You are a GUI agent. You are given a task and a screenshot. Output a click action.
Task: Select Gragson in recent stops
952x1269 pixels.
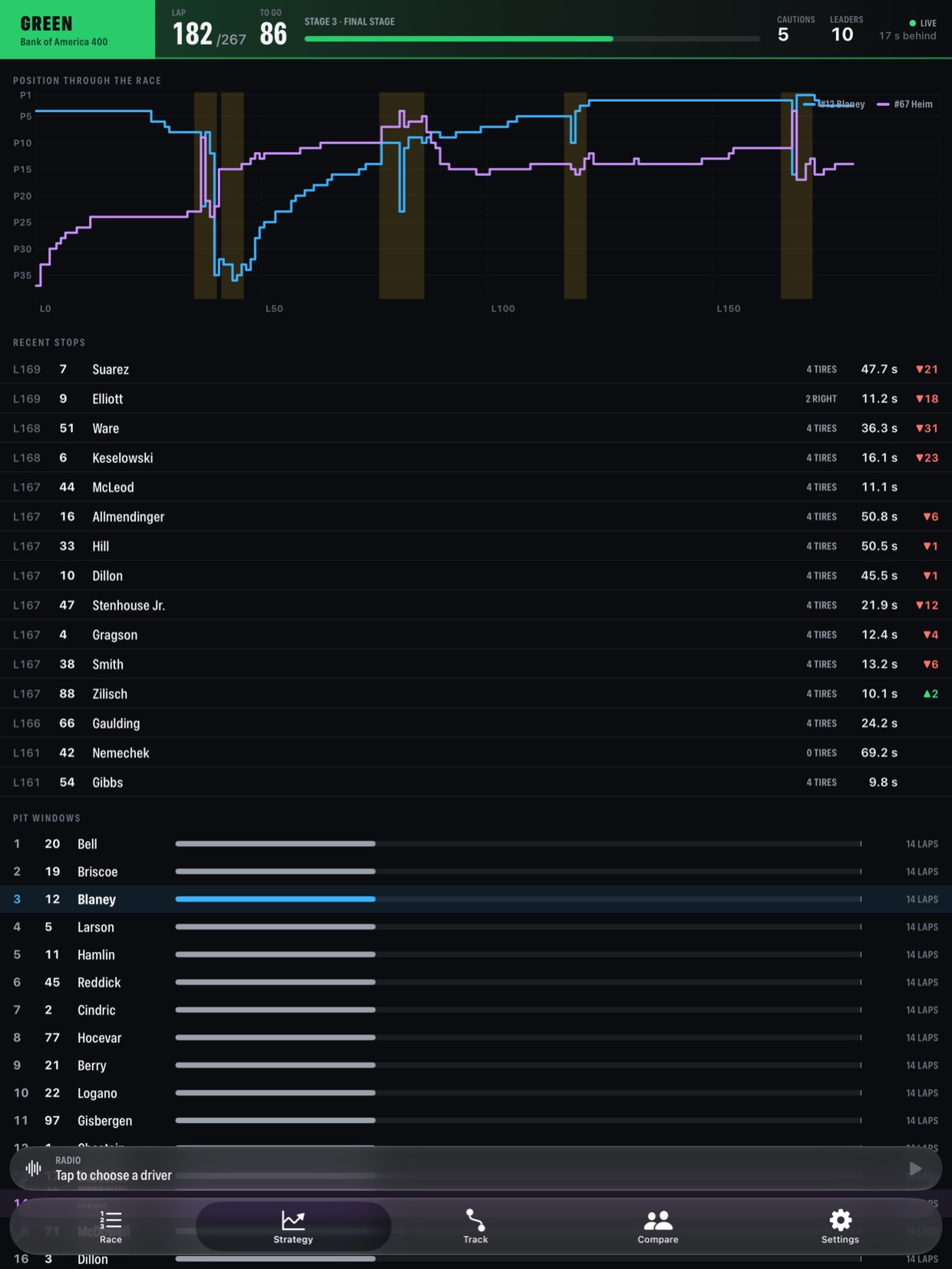pyautogui.click(x=476, y=635)
